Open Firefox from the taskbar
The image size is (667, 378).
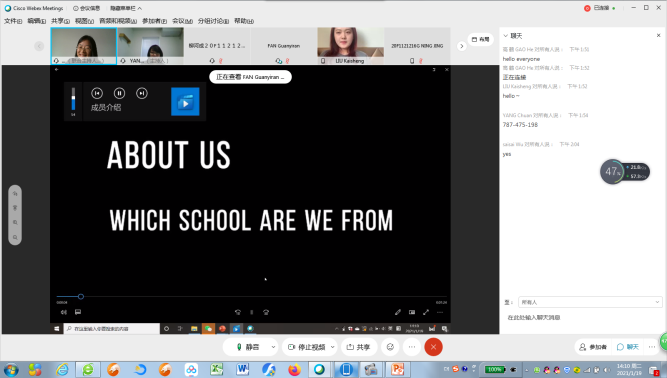click(x=294, y=369)
